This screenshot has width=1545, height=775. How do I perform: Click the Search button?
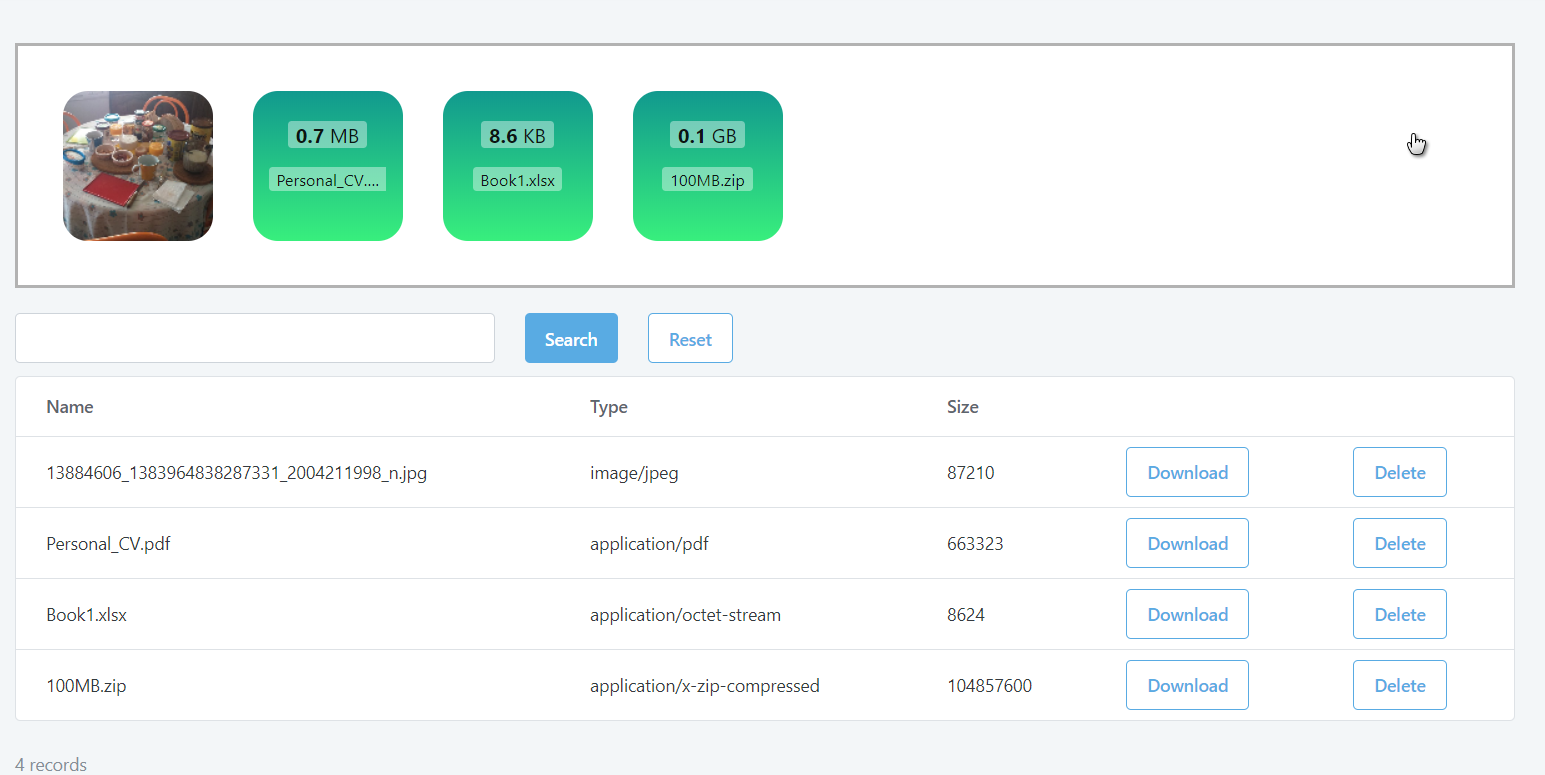click(x=571, y=338)
